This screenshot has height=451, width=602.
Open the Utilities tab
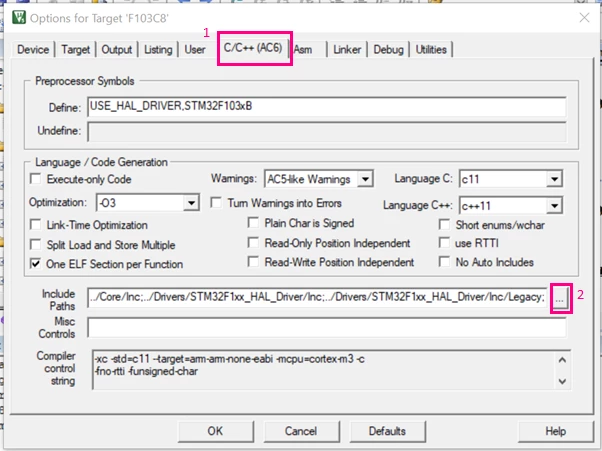431,50
